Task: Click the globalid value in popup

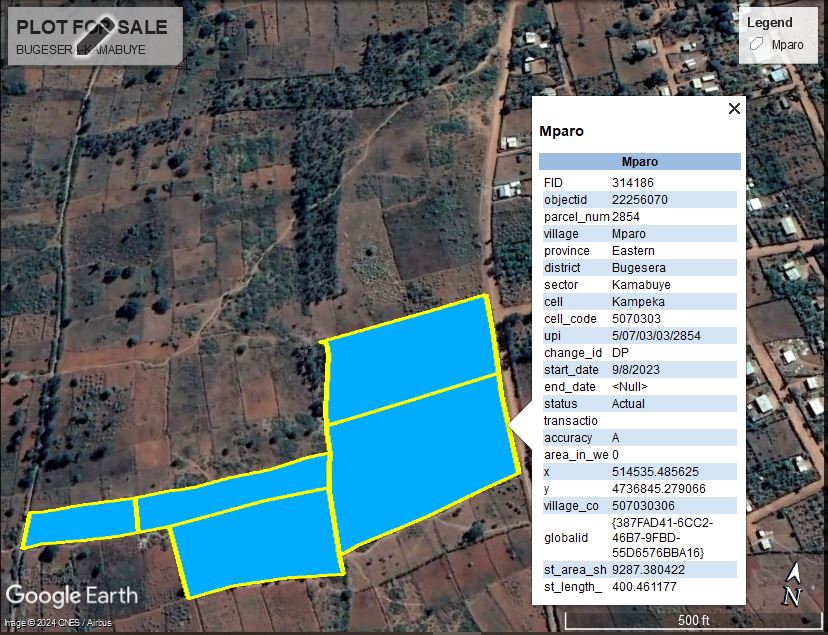Action: pos(661,538)
